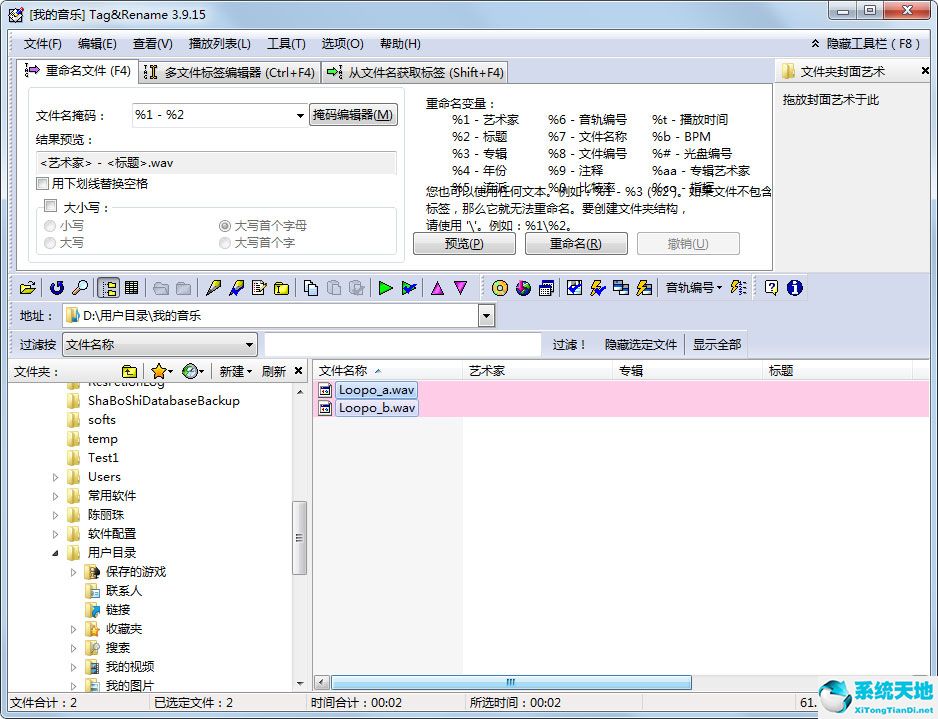
Task: Click the copy pages toolbar icon
Action: coord(311,288)
